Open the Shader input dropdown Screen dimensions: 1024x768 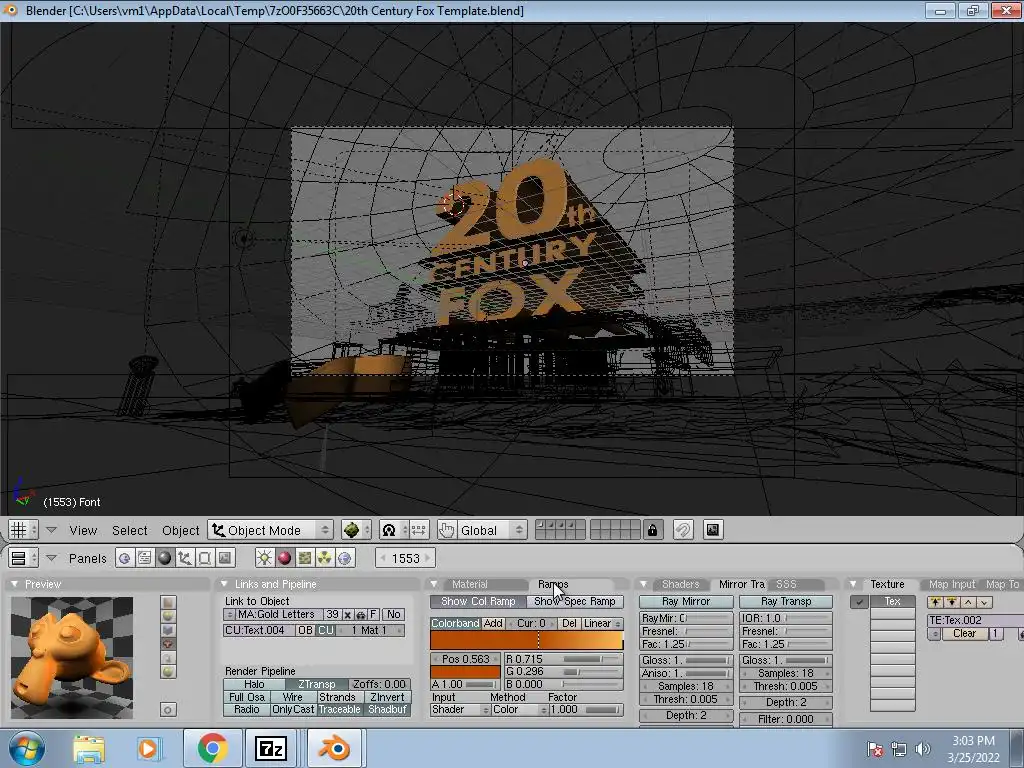(x=460, y=710)
